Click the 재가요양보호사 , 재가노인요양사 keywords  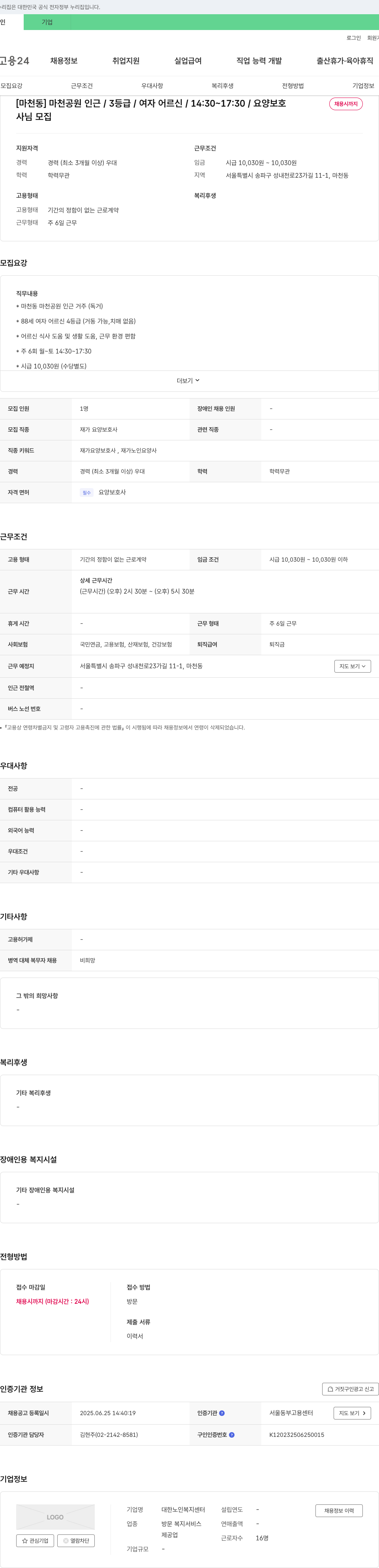[x=118, y=450]
